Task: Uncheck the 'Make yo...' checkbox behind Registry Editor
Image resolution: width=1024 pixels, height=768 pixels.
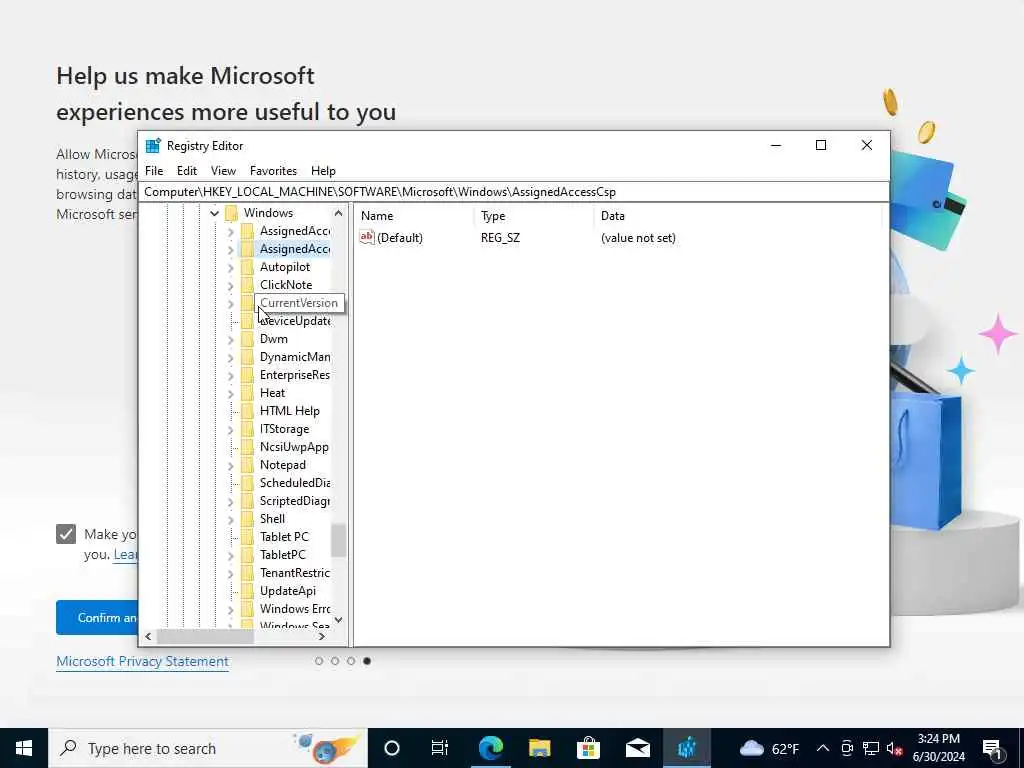Action: coord(66,534)
